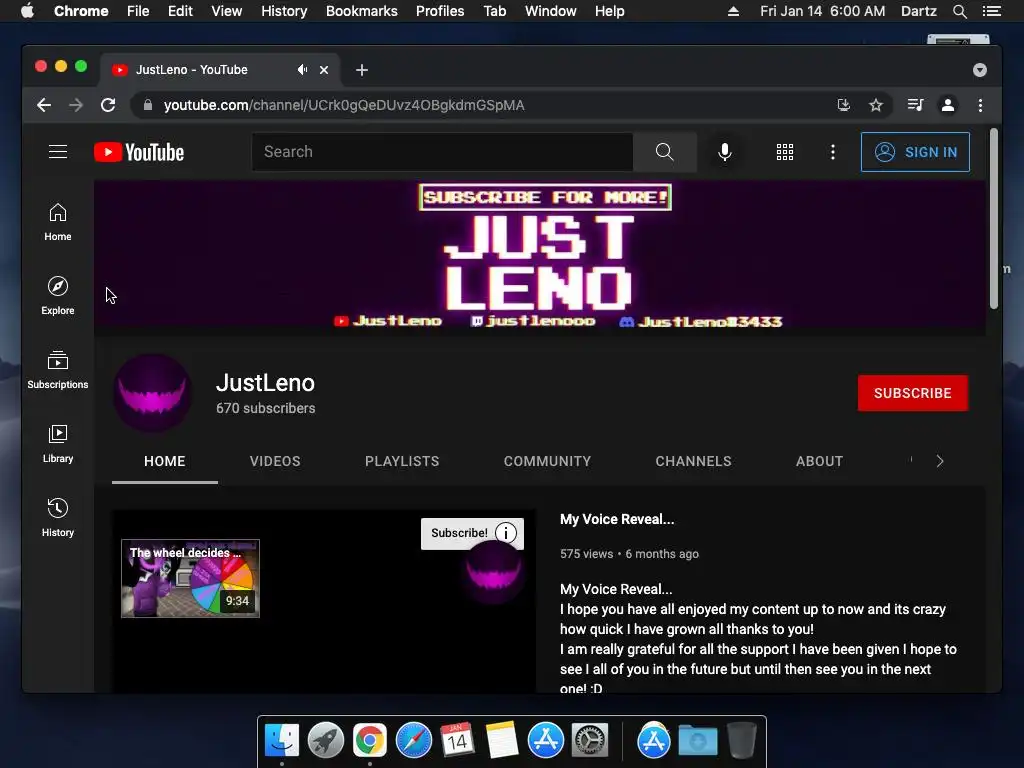Mute the tab via speaker icon

[x=302, y=69]
